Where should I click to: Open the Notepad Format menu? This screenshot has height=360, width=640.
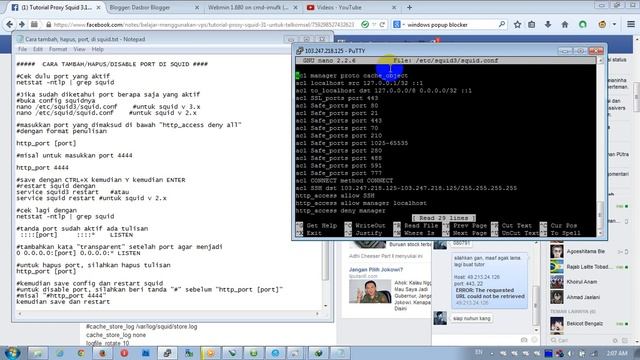(58, 49)
